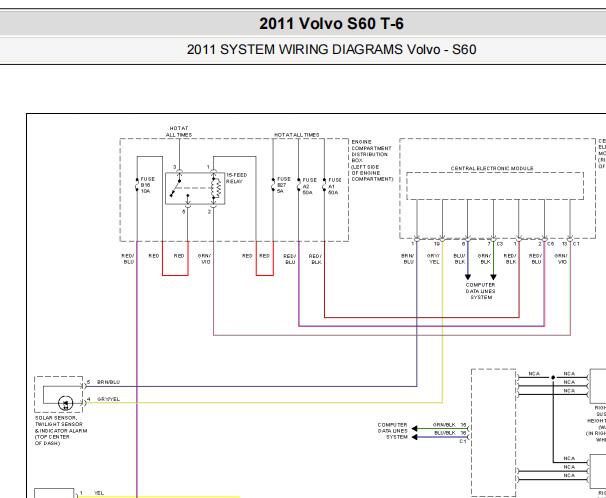Click the BLU/BLK label at module pin 6
This screenshot has height=498, width=606.
[460, 259]
